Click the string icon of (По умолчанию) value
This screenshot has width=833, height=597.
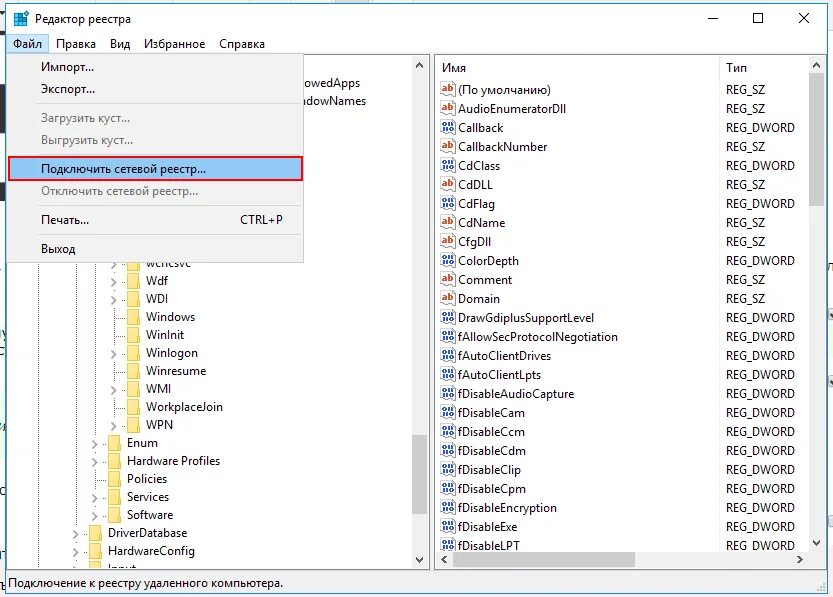tap(448, 89)
